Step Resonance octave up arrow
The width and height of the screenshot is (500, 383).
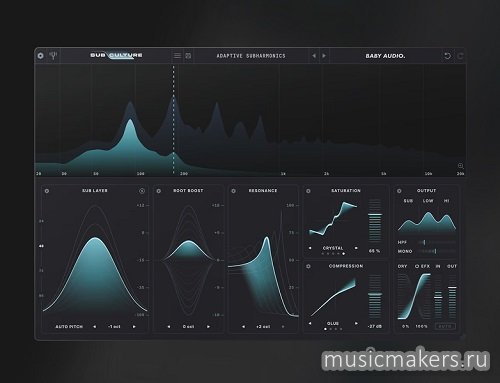click(x=283, y=327)
